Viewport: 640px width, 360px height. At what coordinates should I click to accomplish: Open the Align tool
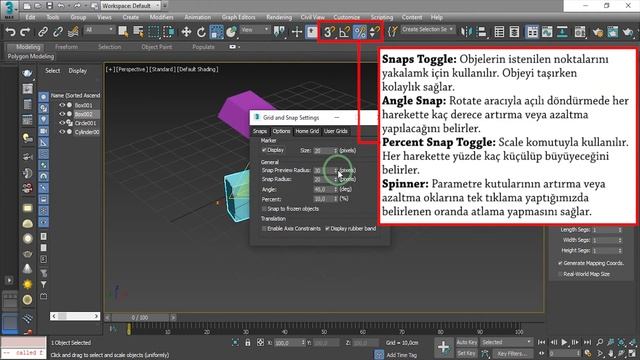point(482,31)
